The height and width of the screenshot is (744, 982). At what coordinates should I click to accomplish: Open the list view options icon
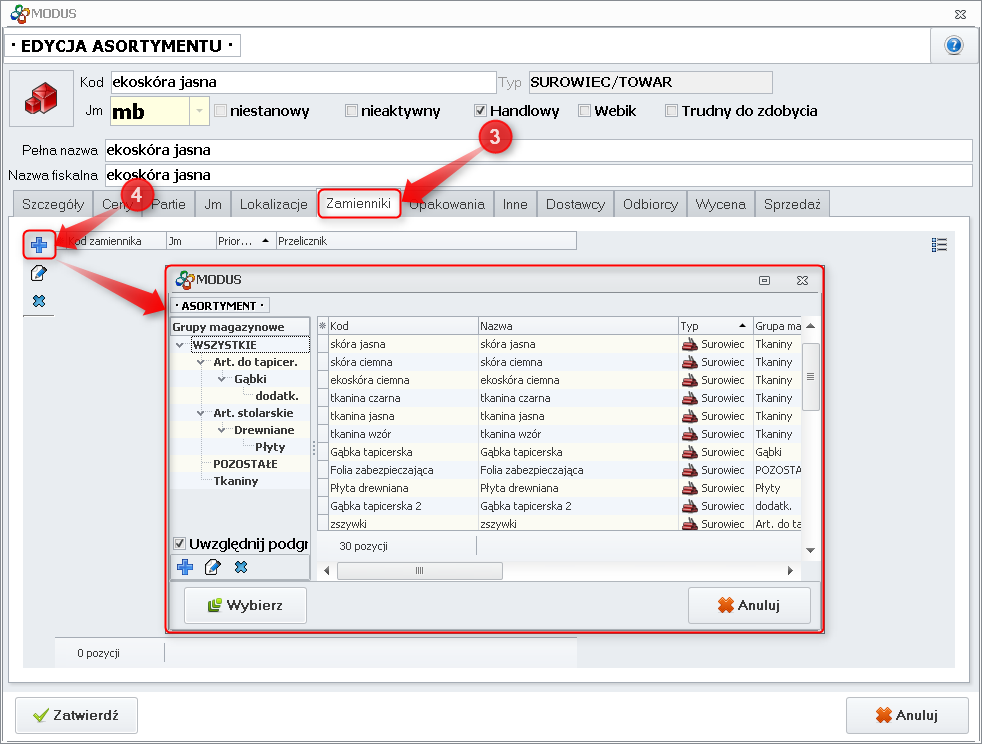[x=938, y=244]
